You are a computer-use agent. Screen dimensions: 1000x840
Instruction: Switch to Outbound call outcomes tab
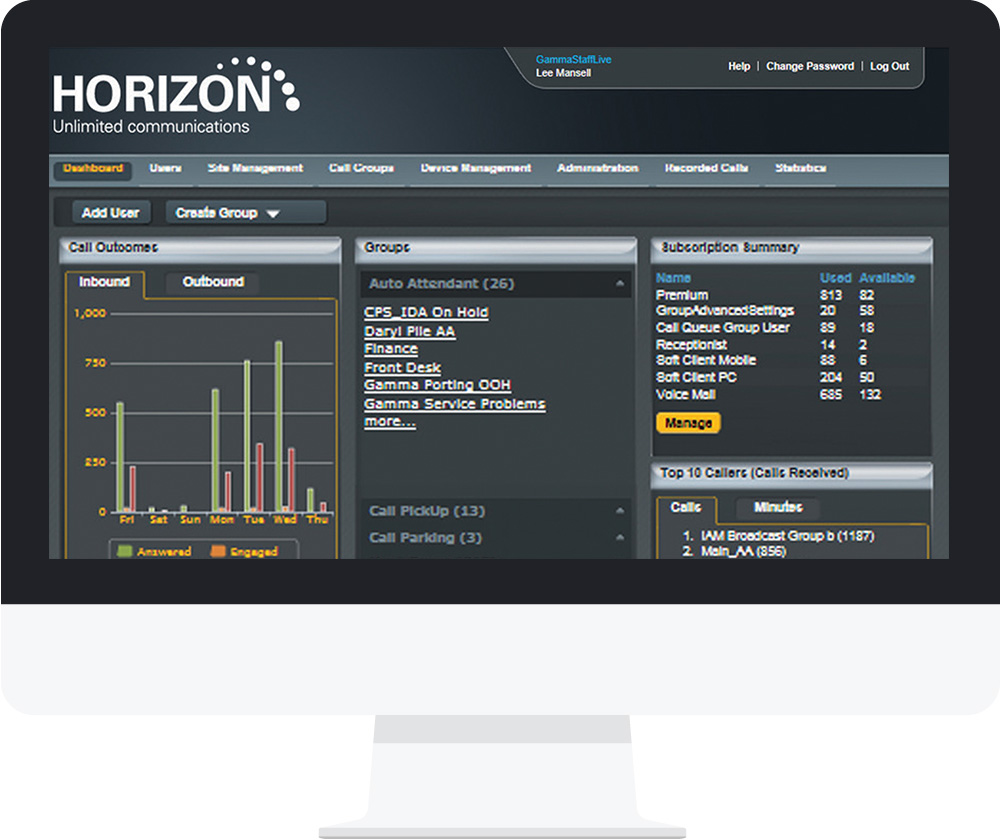coord(212,282)
